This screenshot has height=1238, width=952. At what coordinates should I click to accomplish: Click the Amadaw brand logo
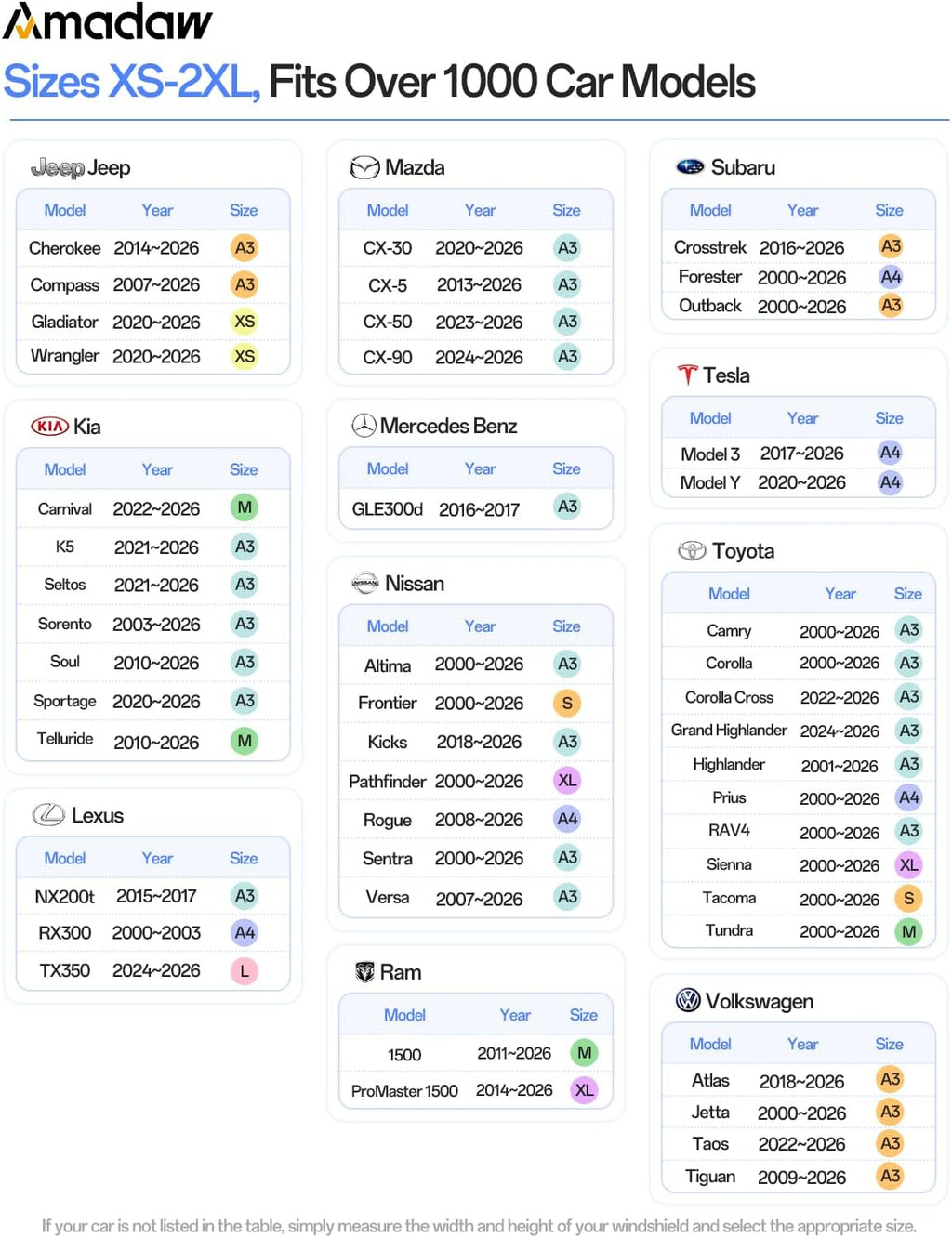[x=108, y=21]
